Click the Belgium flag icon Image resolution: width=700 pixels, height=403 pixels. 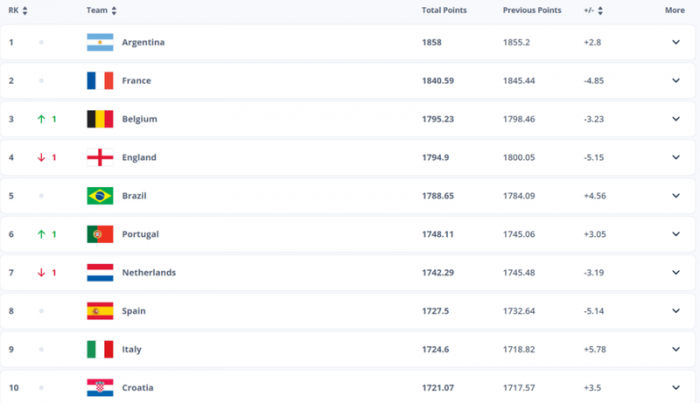(99, 119)
